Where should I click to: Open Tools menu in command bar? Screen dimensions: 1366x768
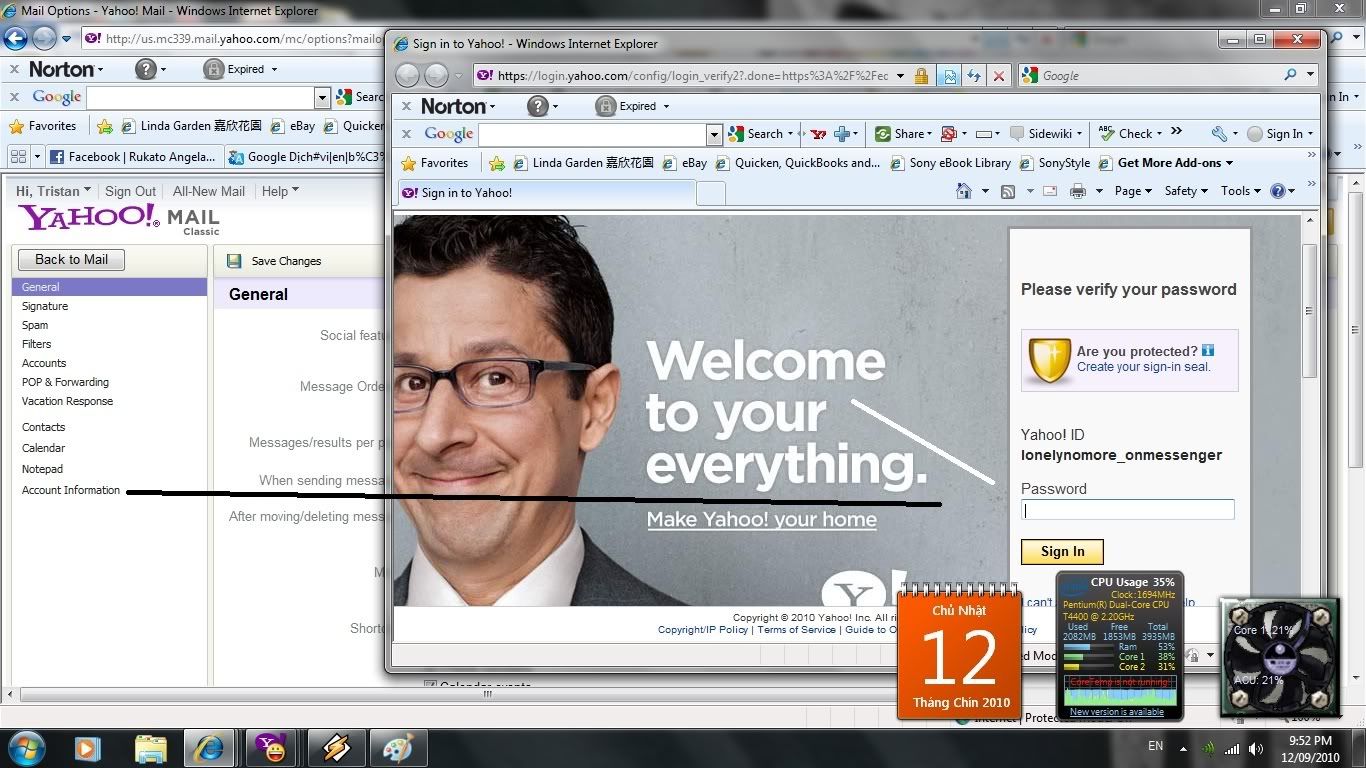coord(1240,191)
